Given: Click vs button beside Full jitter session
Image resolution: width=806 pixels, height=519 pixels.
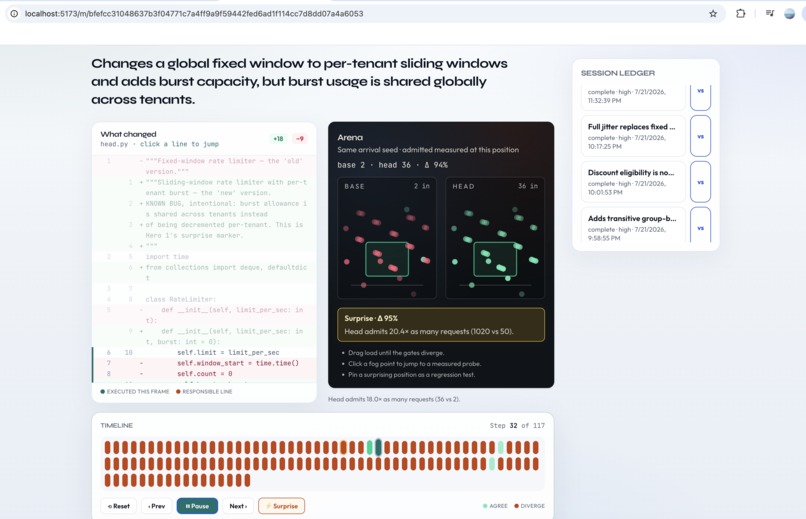Looking at the screenshot, I should click(700, 136).
